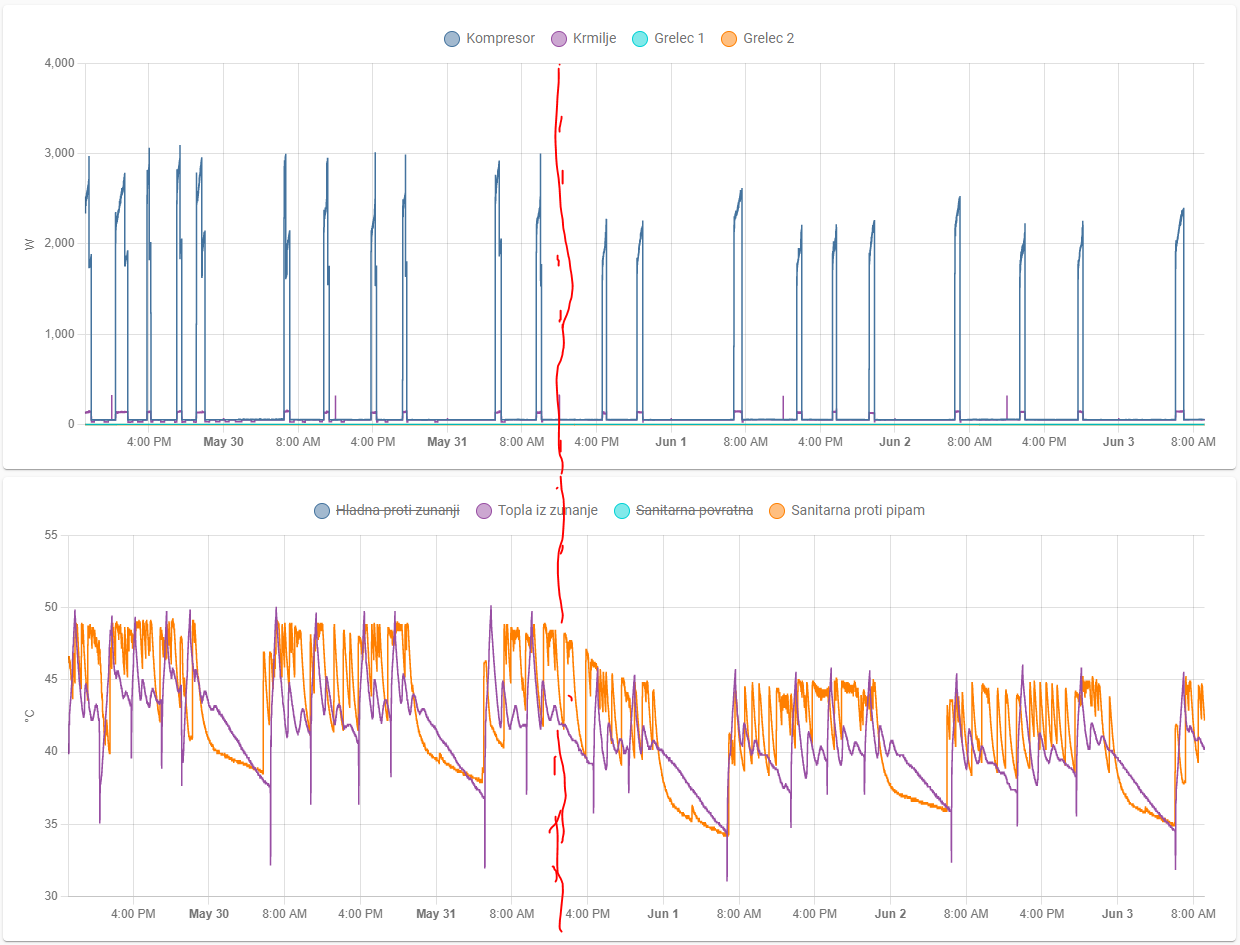Click May 30 label on the power chart axis
1240x945 pixels.
tap(223, 441)
